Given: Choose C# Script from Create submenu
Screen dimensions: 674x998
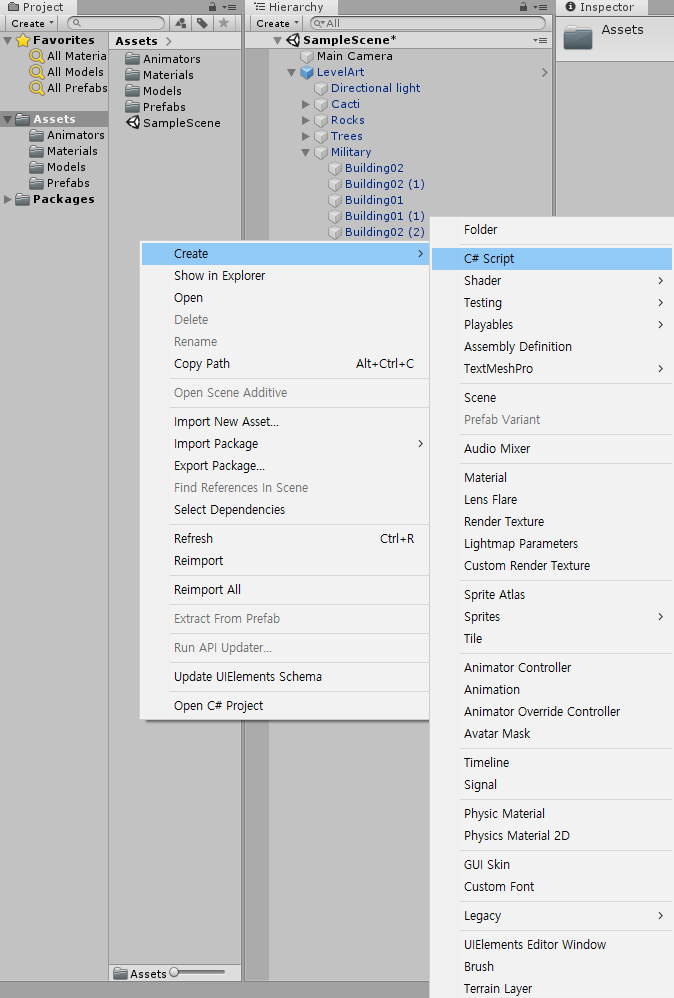Looking at the screenshot, I should (x=552, y=258).
